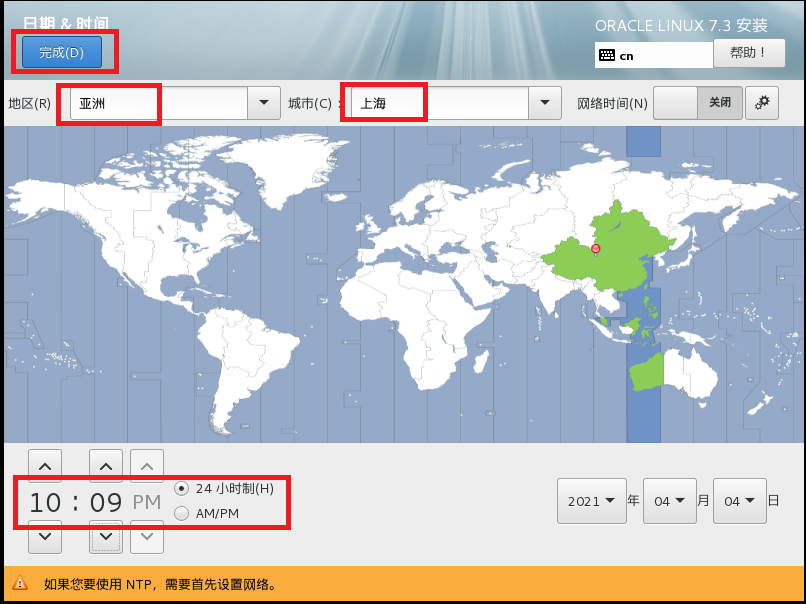Click the 完成(D) done button
This screenshot has height=604, width=806.
(62, 52)
